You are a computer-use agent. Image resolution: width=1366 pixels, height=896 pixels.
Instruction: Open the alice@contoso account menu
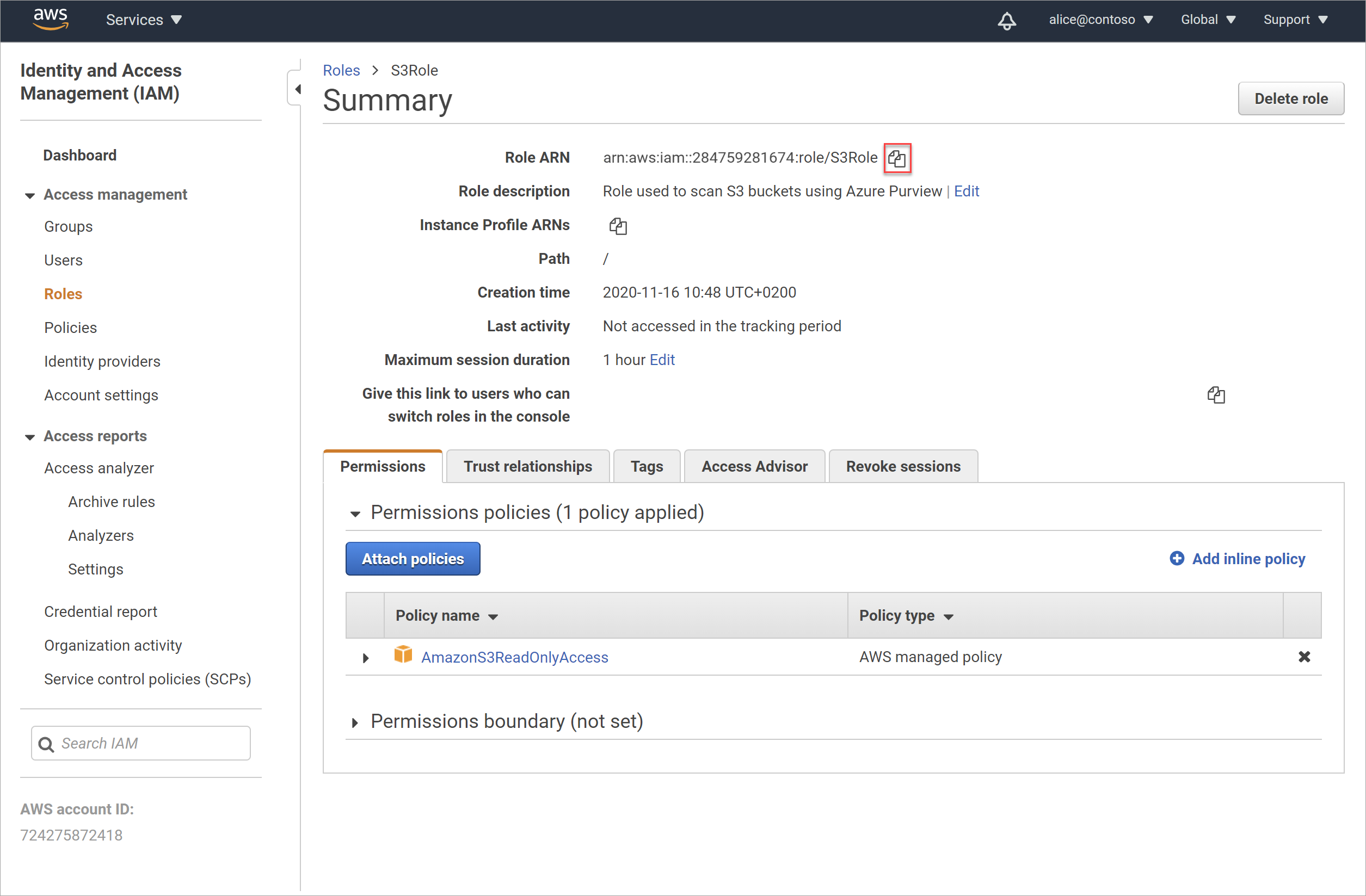click(x=1100, y=20)
